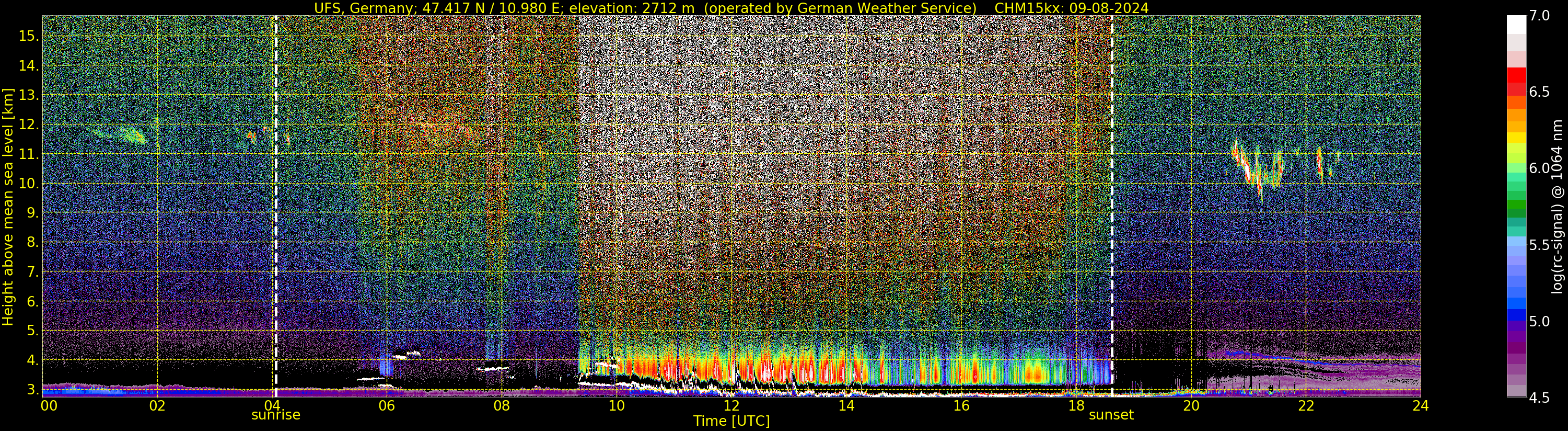
Task: Click the 'Time [UTC]' axis title
Action: pyautogui.click(x=731, y=421)
